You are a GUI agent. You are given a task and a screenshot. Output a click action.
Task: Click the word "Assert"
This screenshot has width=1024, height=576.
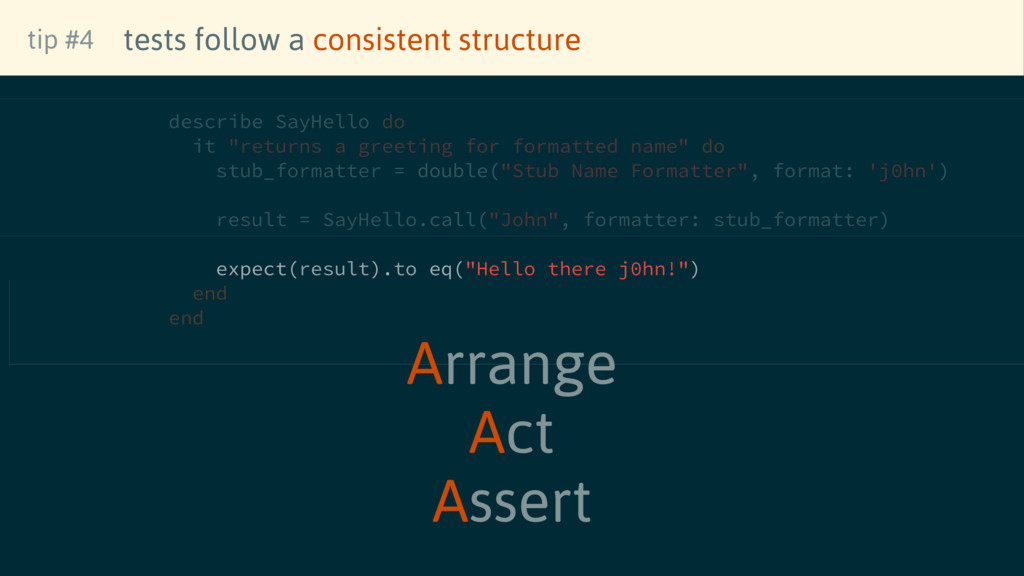point(511,501)
